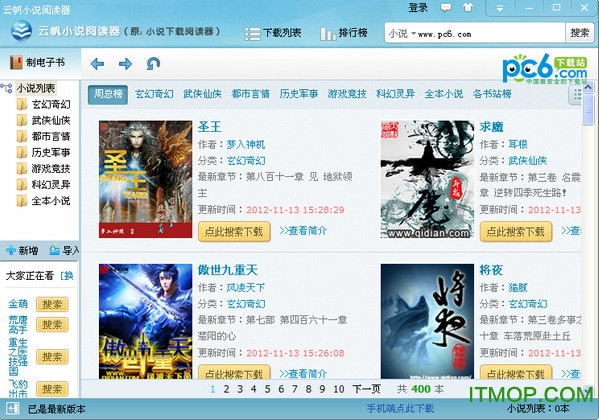Viewport: 599px width, 420px height.
Task: Click the forward arrow navigation icon
Action: [125, 63]
